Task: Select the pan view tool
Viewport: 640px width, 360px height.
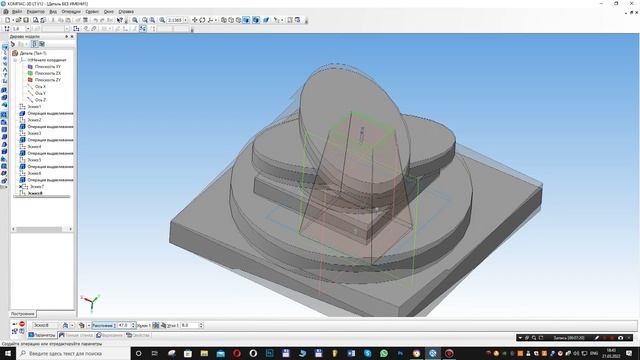Action: click(x=195, y=20)
